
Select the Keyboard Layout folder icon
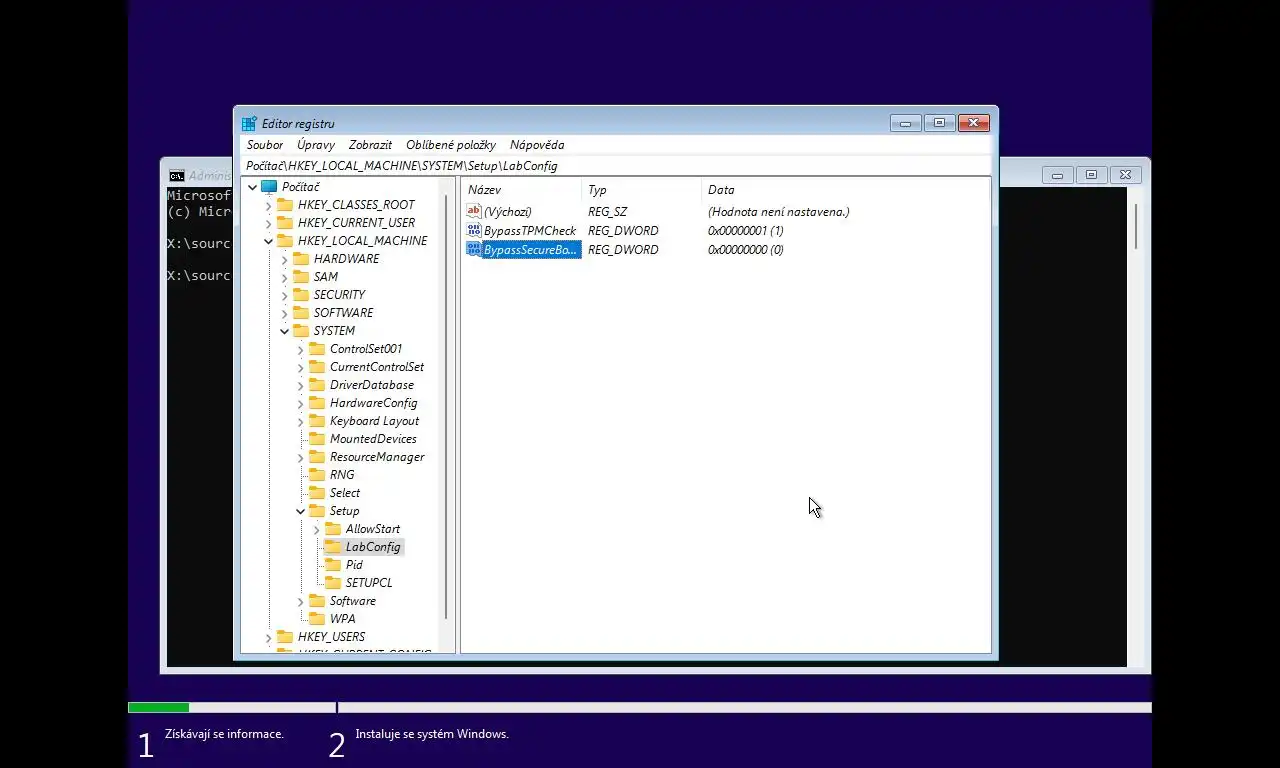pyautogui.click(x=317, y=421)
